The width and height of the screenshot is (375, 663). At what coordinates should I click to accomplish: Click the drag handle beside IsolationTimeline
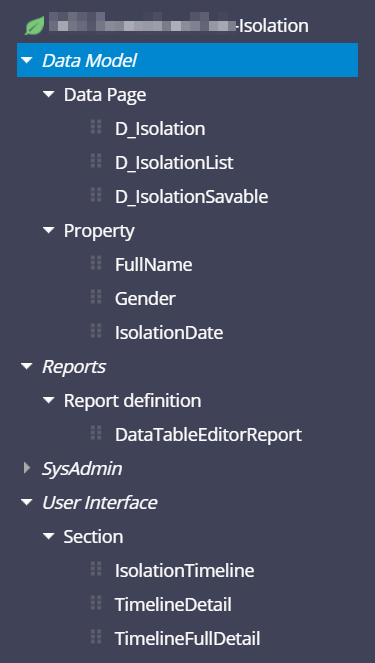pos(96,569)
